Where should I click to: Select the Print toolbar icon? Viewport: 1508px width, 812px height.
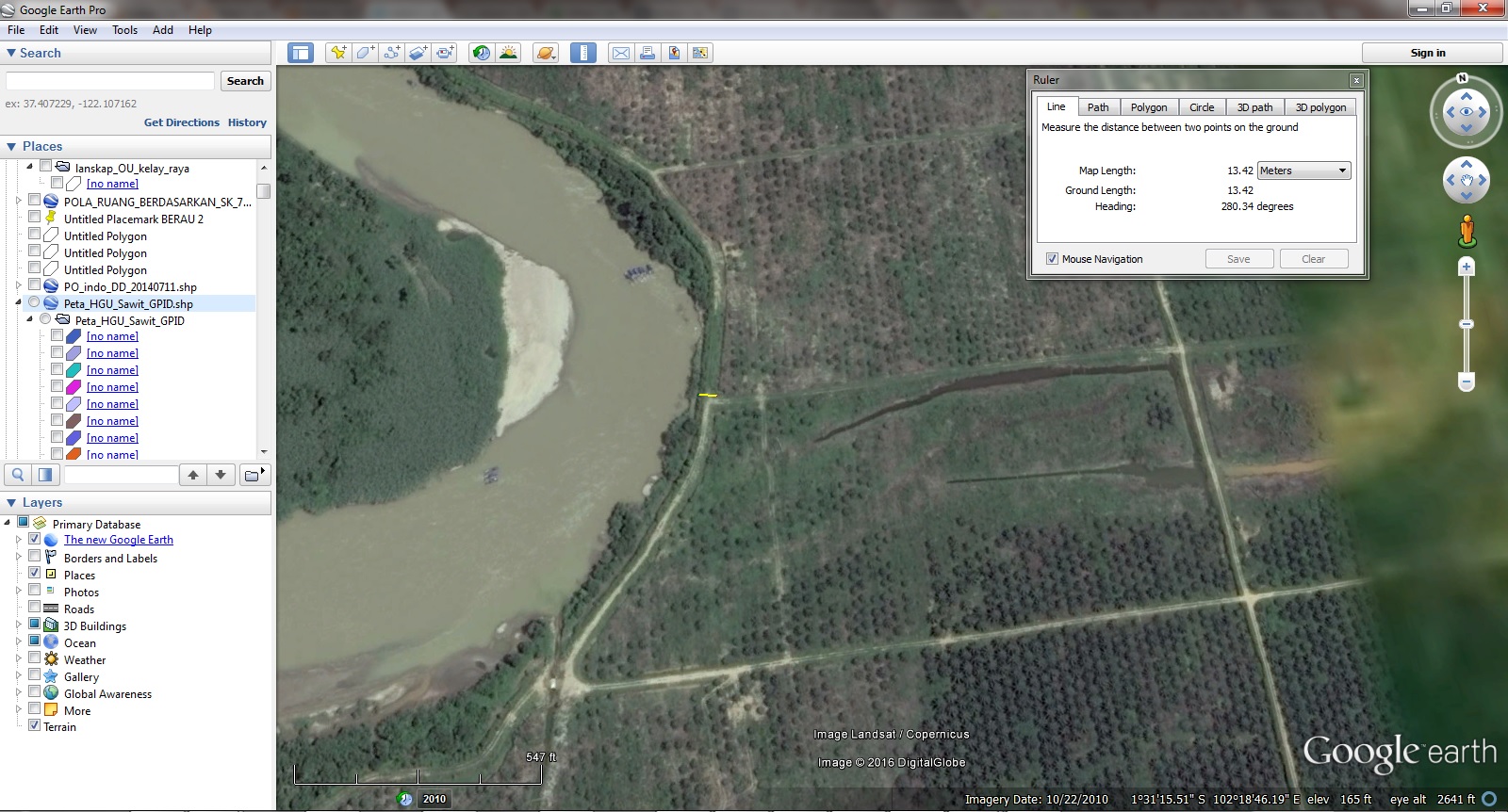point(647,53)
